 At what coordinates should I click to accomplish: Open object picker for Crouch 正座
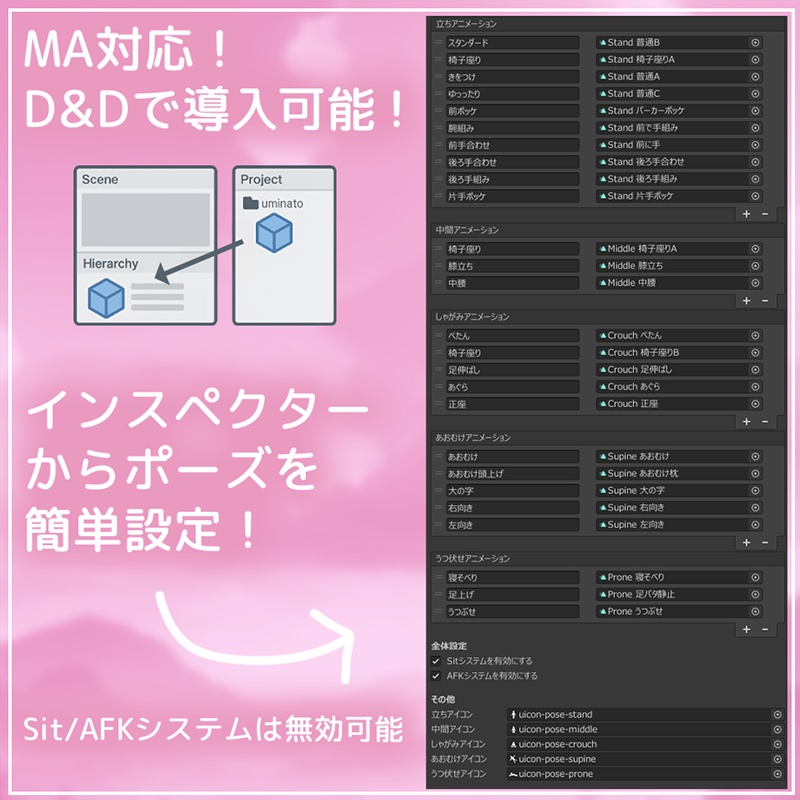755,404
